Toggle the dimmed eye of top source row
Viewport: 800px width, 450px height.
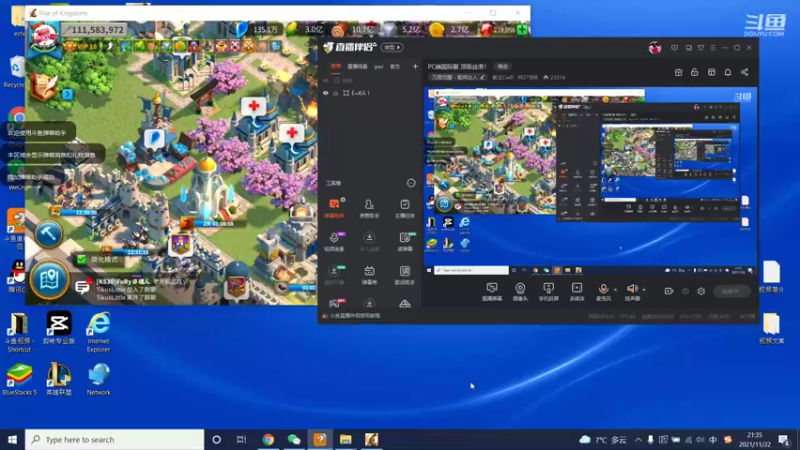click(x=326, y=81)
